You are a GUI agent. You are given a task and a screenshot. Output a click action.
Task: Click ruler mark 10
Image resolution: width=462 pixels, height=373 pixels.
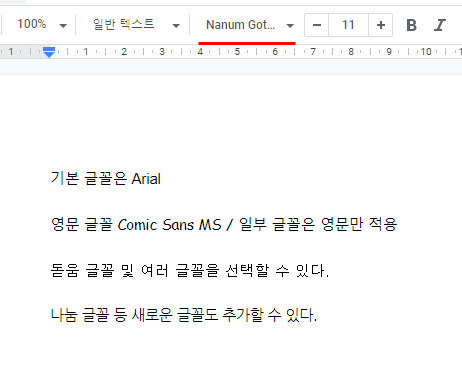426,52
